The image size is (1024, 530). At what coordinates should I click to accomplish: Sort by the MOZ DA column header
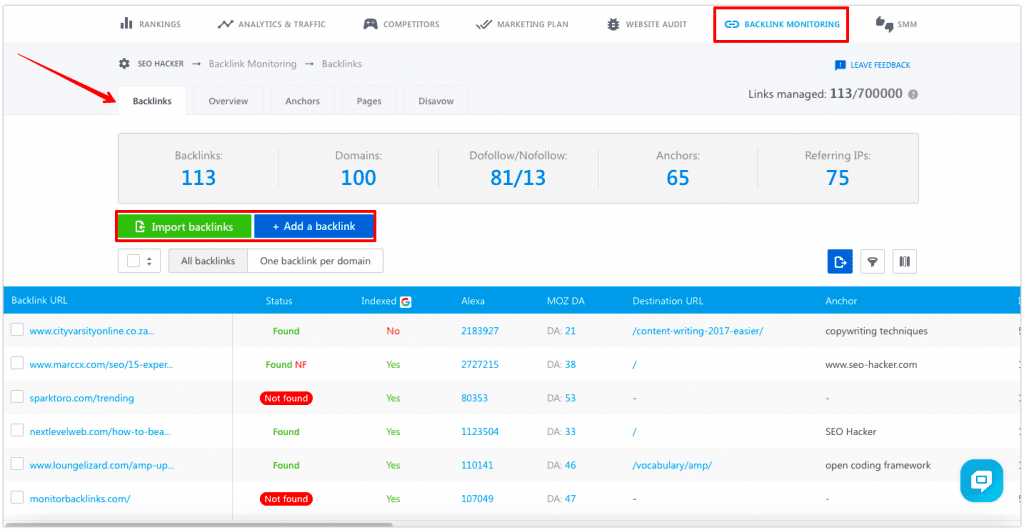point(564,301)
